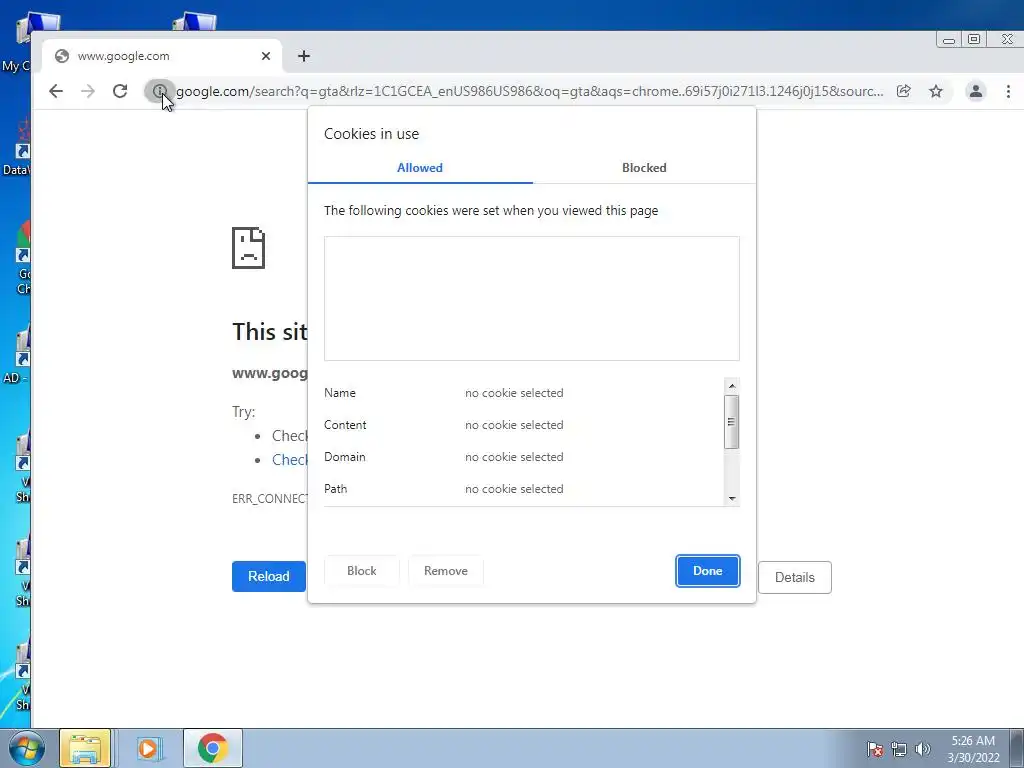Screen dimensions: 1024x768
Task: Open site information icon in address bar
Action: click(159, 91)
